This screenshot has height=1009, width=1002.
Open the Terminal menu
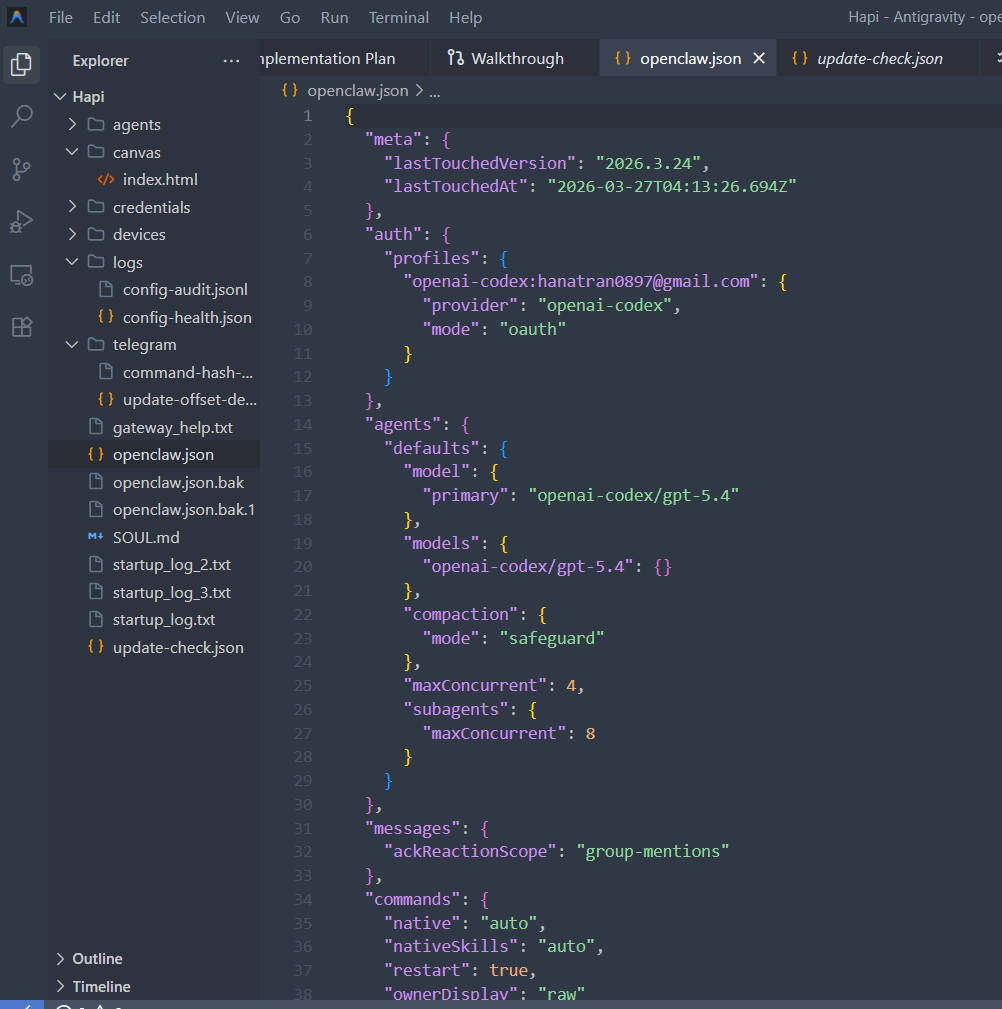398,17
